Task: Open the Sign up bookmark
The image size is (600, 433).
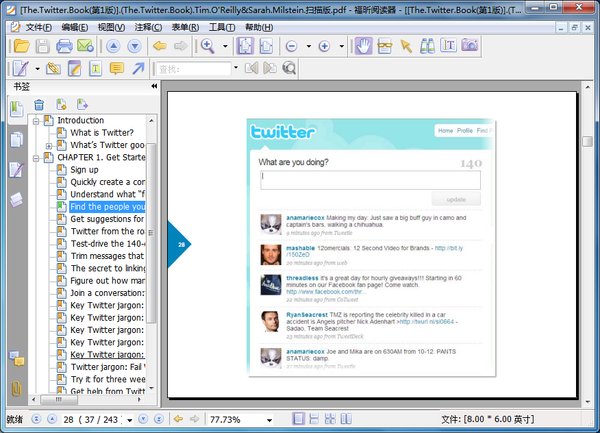Action: pos(84,170)
